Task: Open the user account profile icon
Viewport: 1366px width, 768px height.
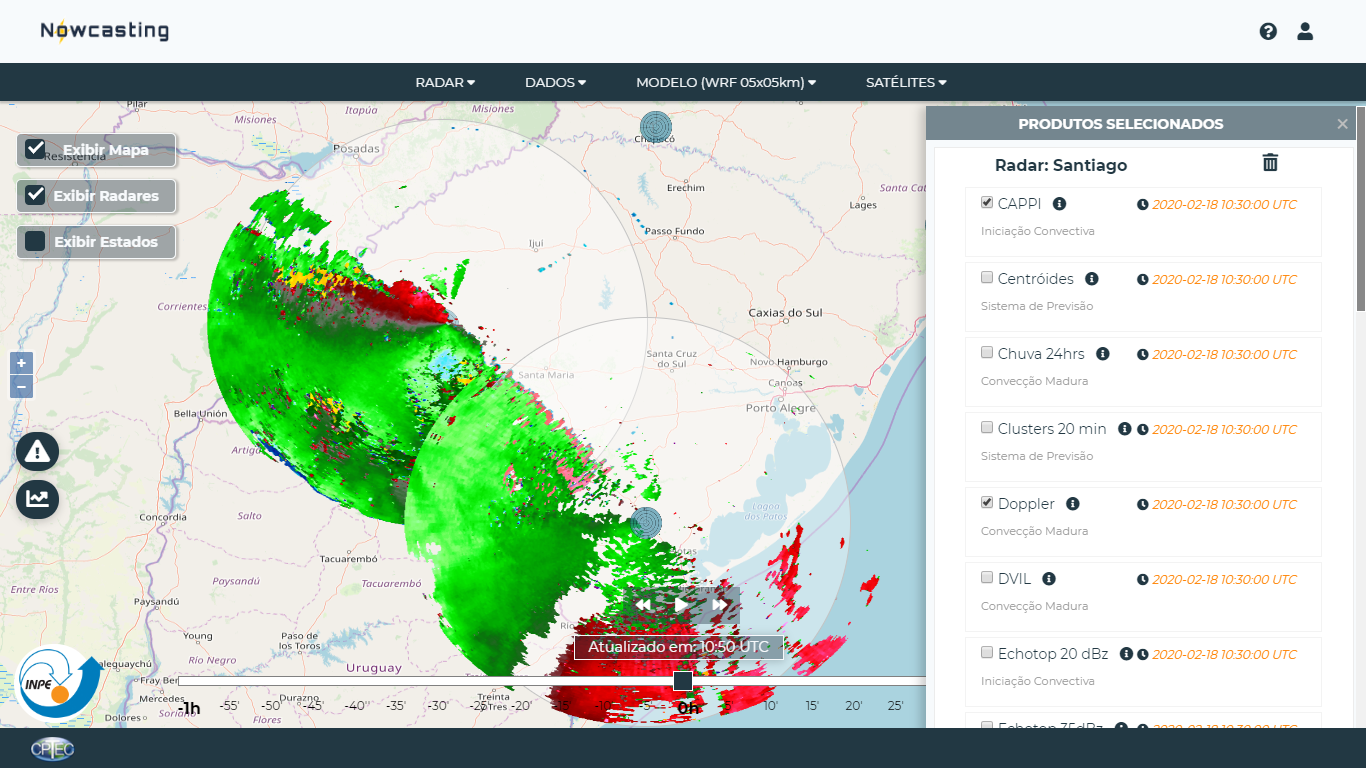Action: 1305,31
